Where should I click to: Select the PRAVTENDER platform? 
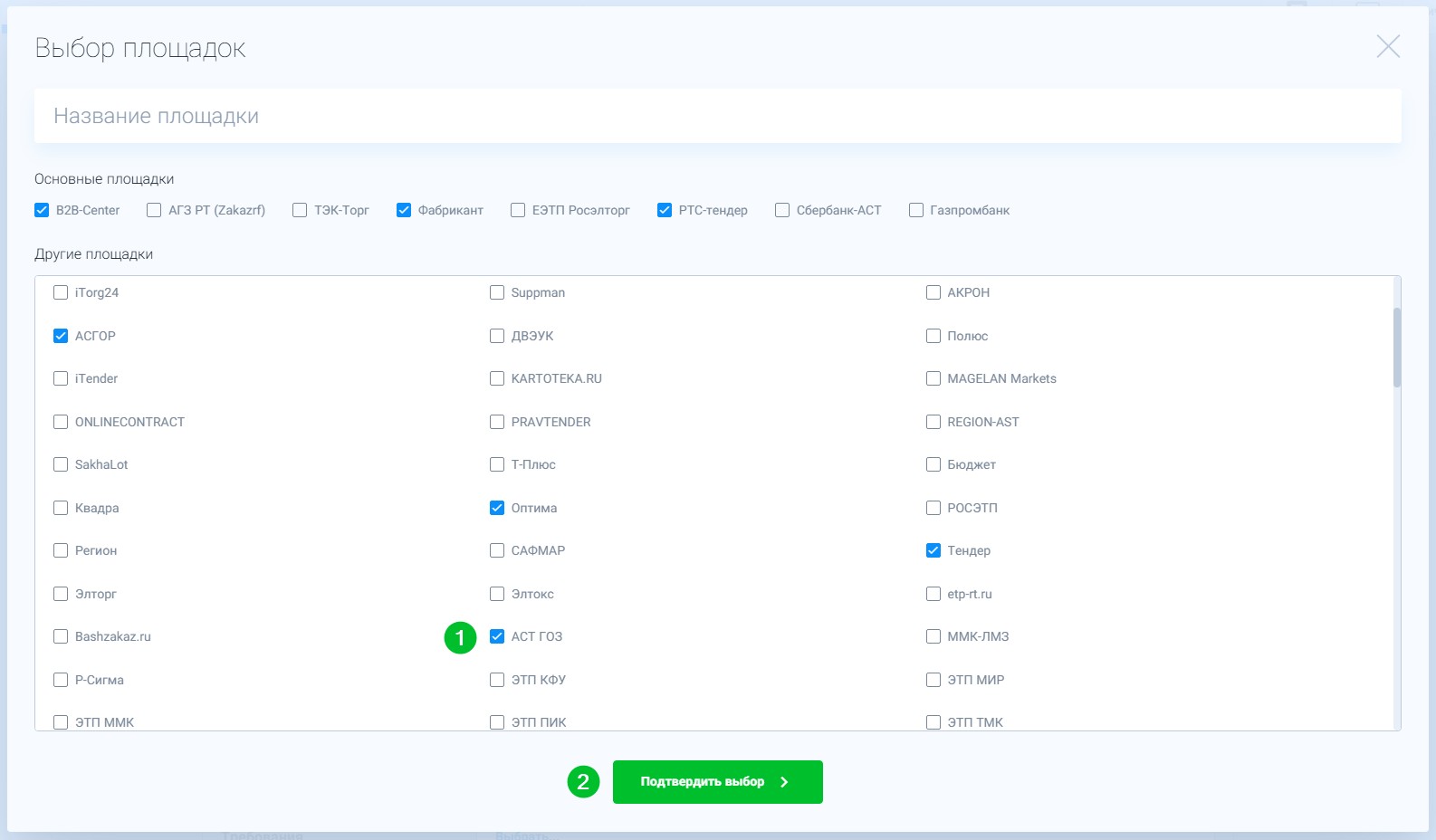tap(497, 422)
